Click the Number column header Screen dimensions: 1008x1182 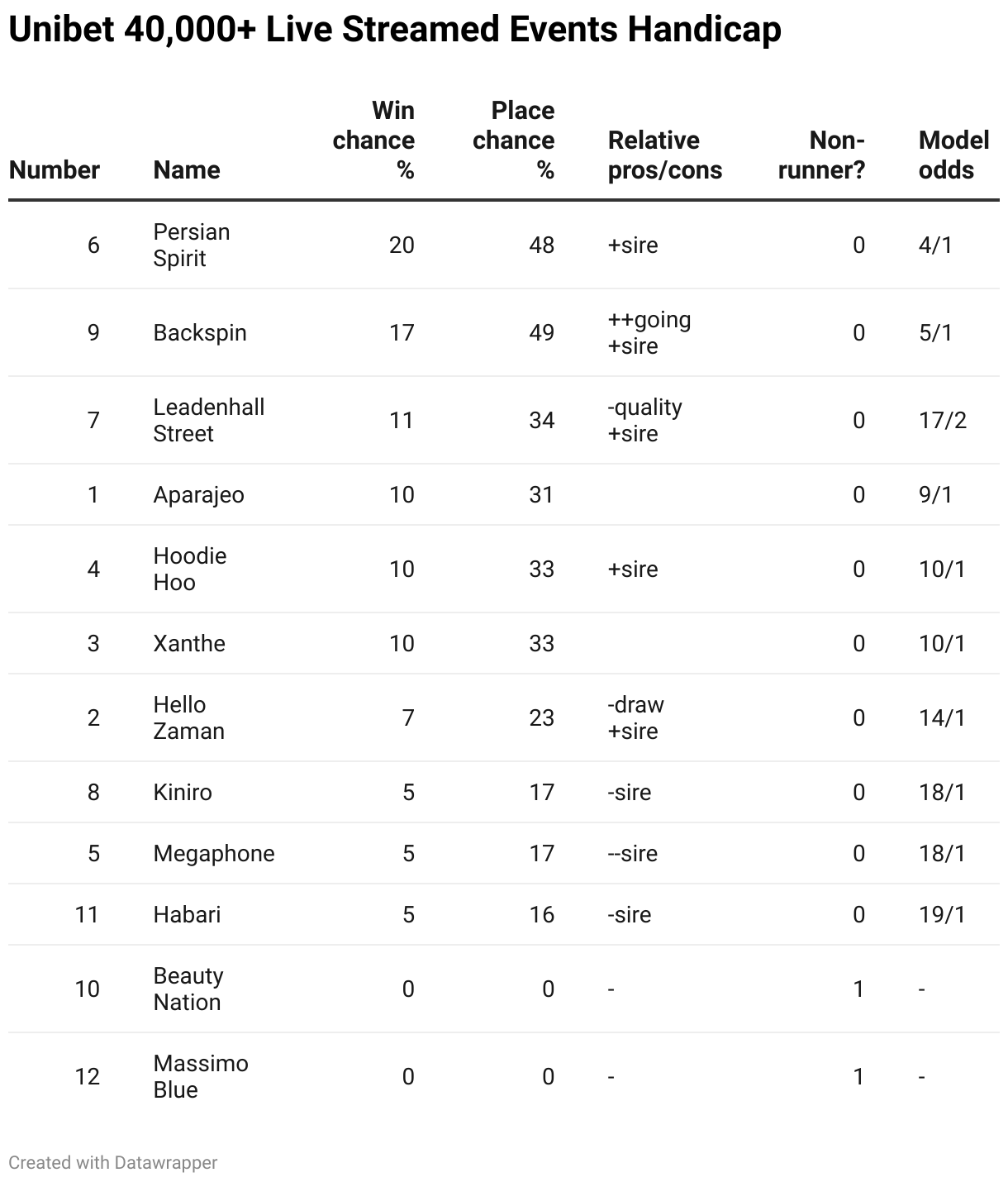[55, 170]
